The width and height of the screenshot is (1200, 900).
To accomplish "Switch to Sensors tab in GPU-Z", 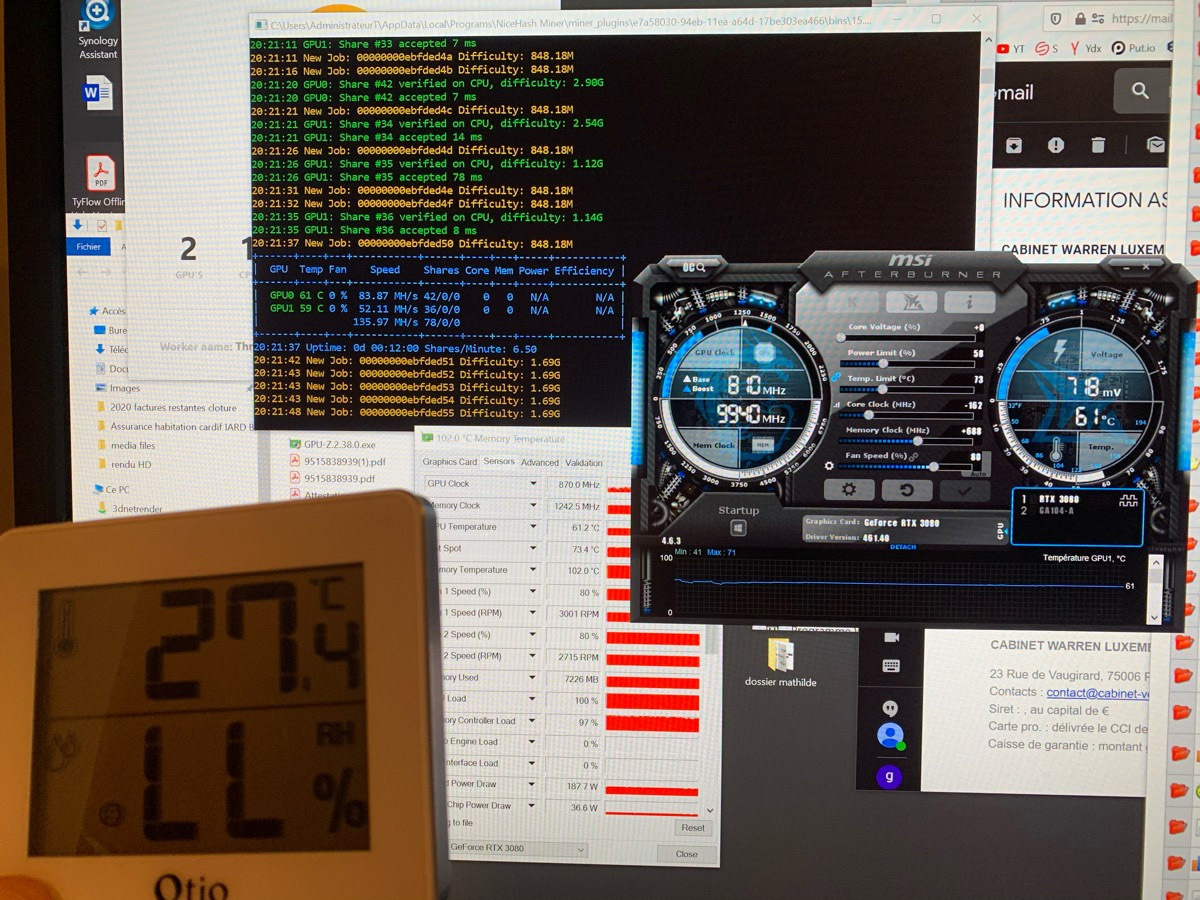I will (x=498, y=462).
